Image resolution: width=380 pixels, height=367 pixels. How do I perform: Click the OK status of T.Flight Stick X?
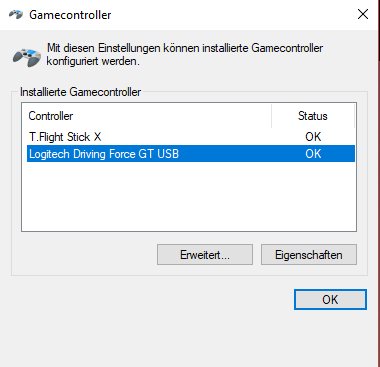coord(313,137)
